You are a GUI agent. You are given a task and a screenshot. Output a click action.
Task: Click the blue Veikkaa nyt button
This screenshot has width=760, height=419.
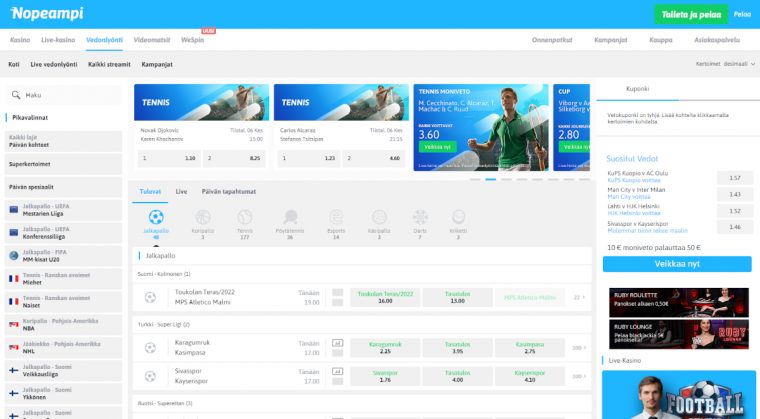(677, 264)
